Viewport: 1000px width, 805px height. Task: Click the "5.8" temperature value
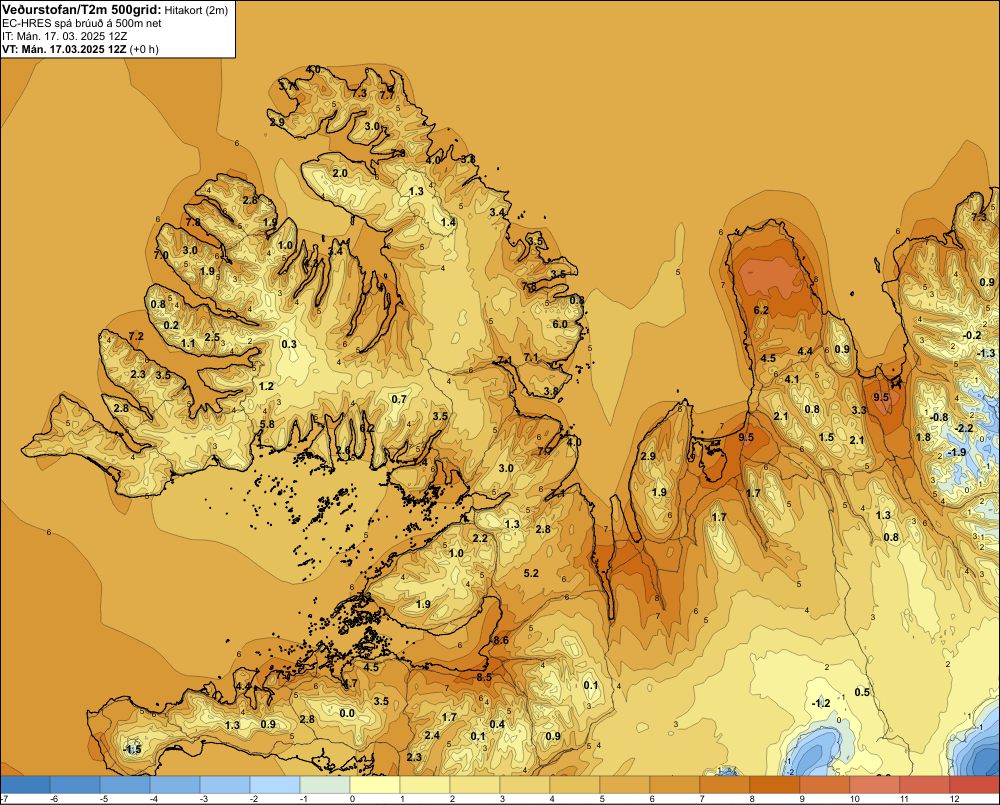click(267, 424)
